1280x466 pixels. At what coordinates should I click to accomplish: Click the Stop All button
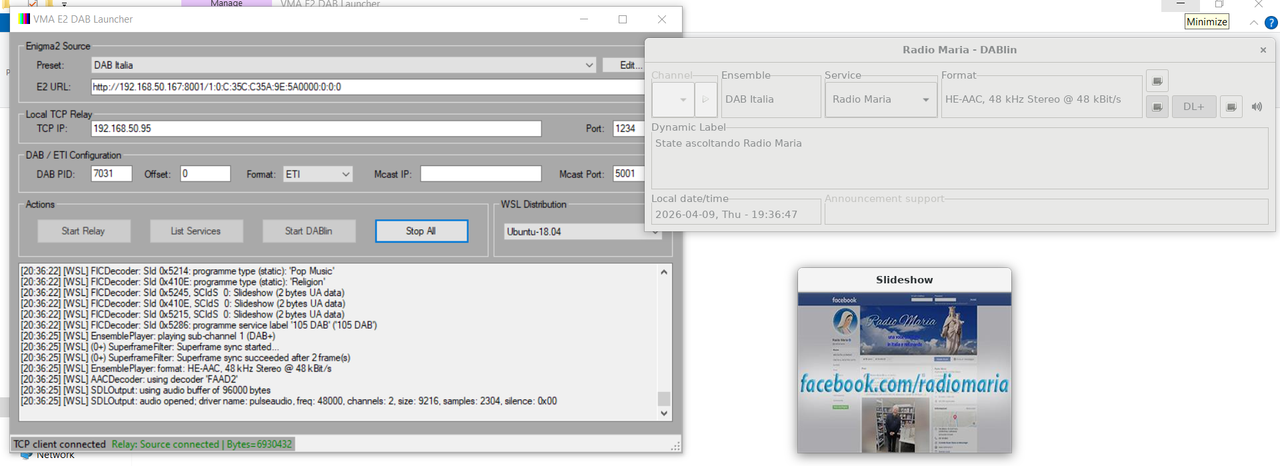(x=421, y=231)
